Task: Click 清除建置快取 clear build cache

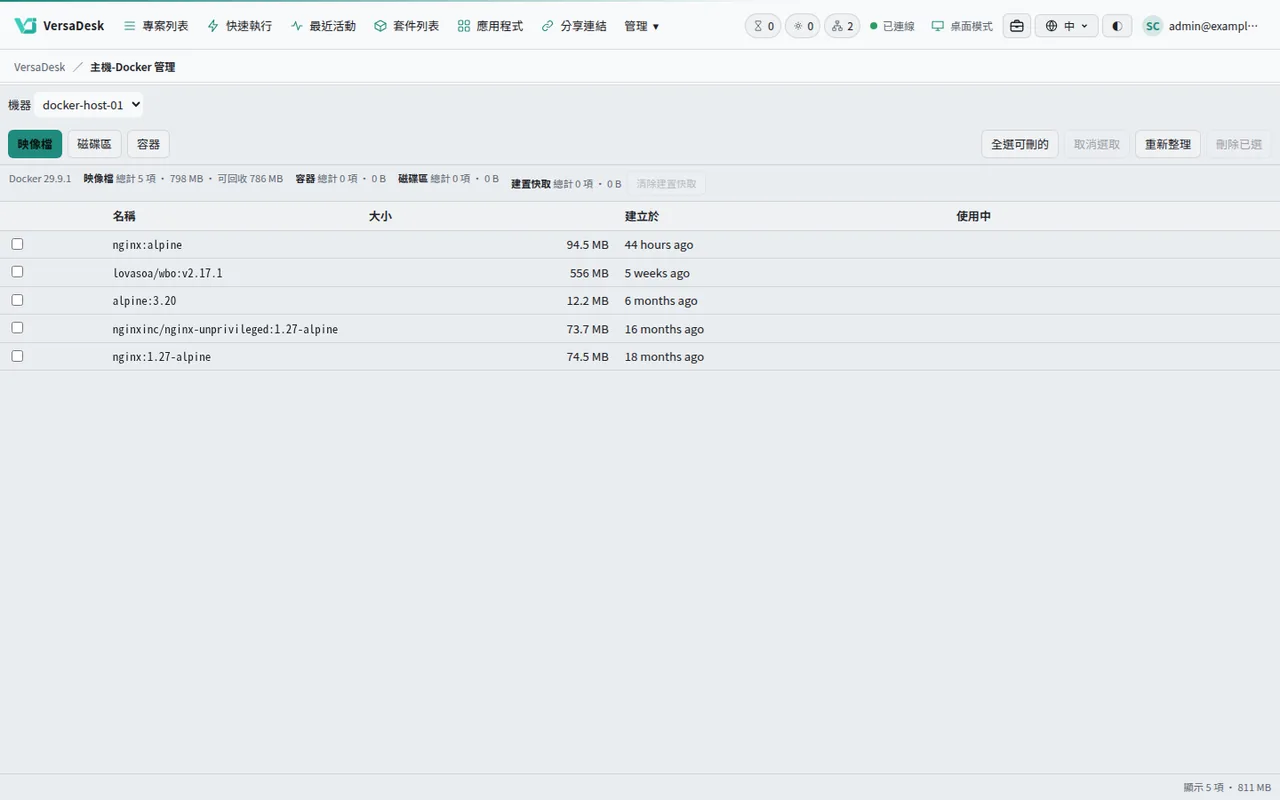Action: pyautogui.click(x=667, y=184)
